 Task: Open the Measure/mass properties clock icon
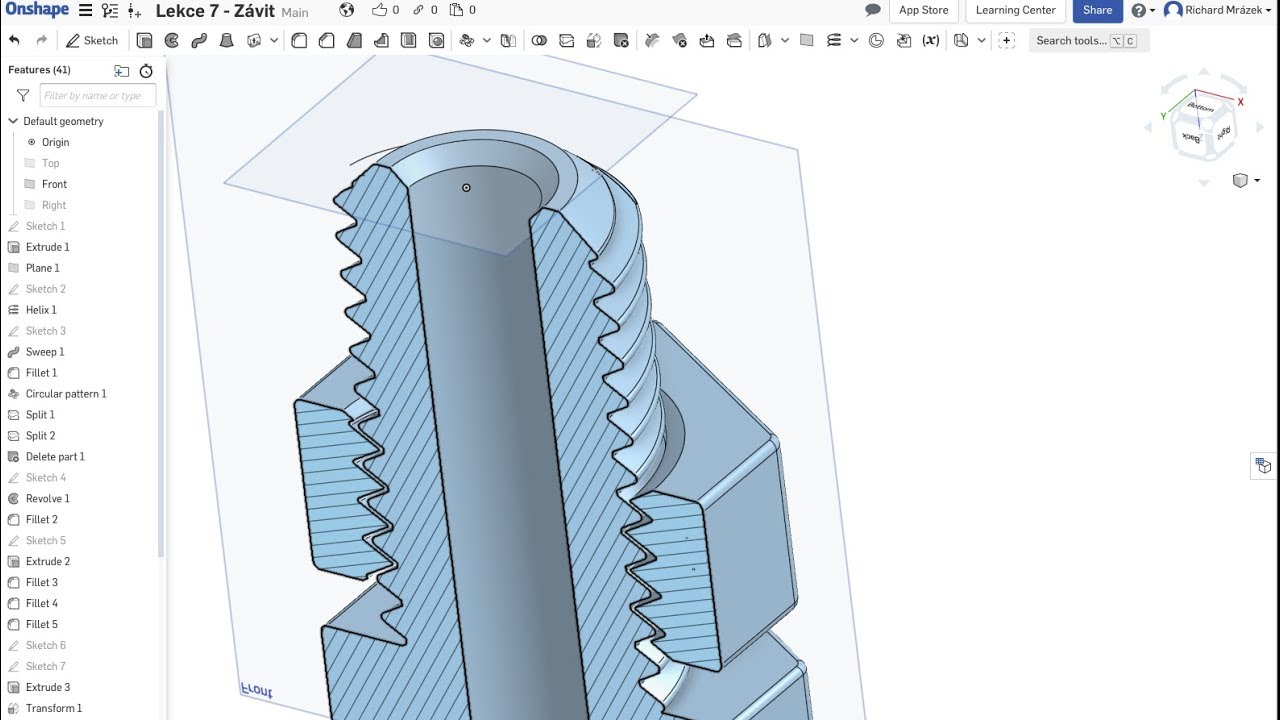coord(876,41)
